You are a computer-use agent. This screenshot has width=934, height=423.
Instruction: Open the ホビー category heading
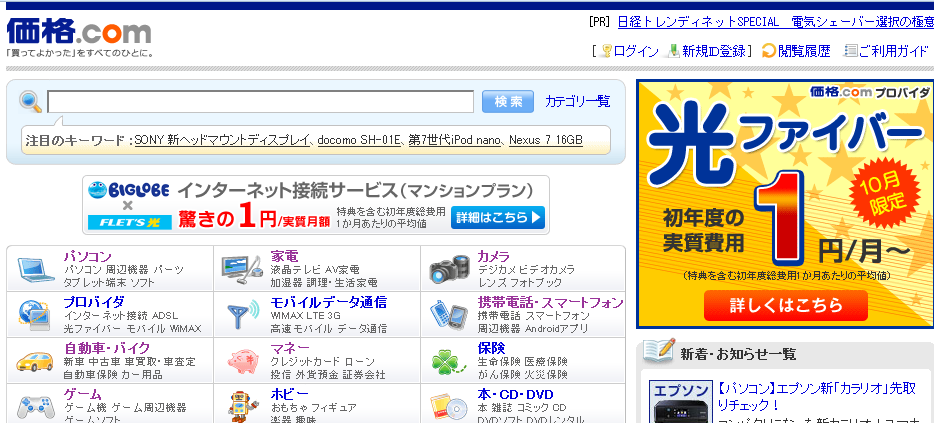tap(289, 394)
